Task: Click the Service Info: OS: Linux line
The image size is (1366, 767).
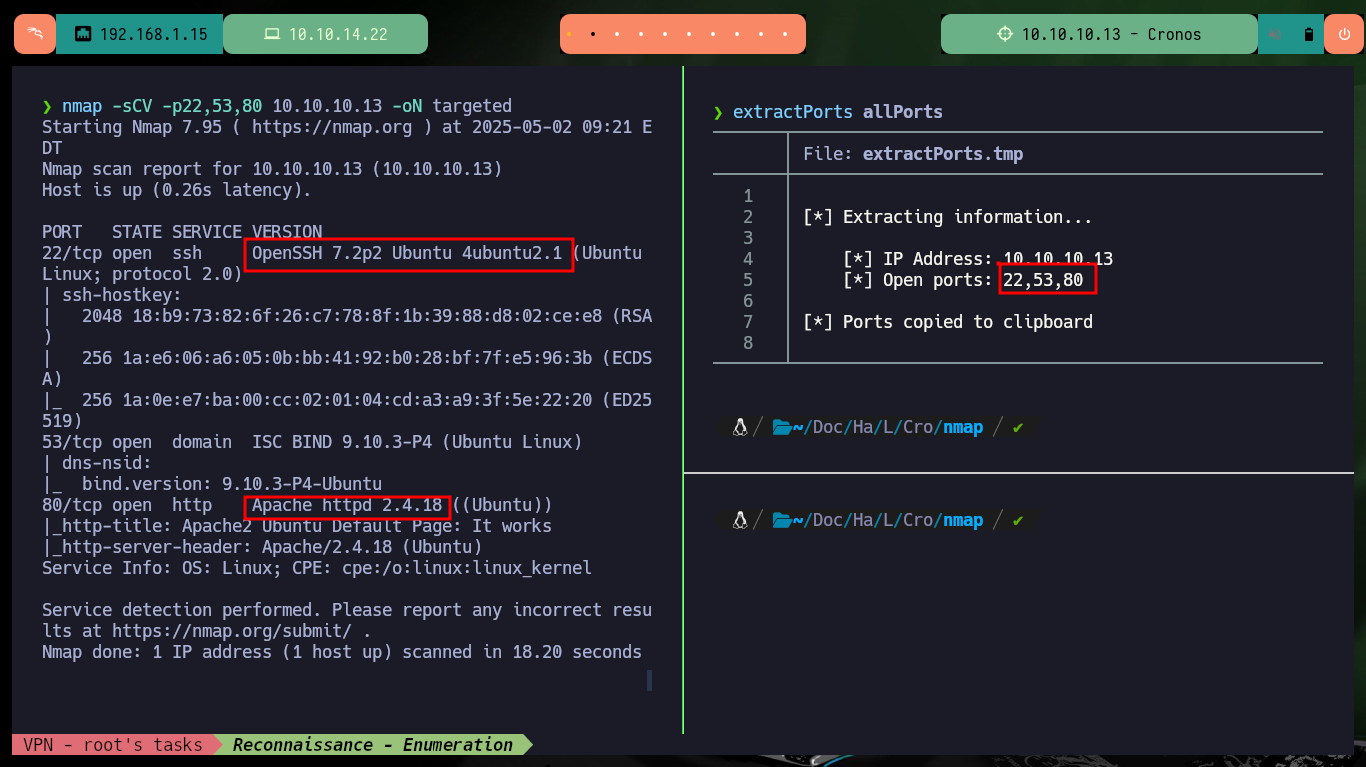Action: 317,568
